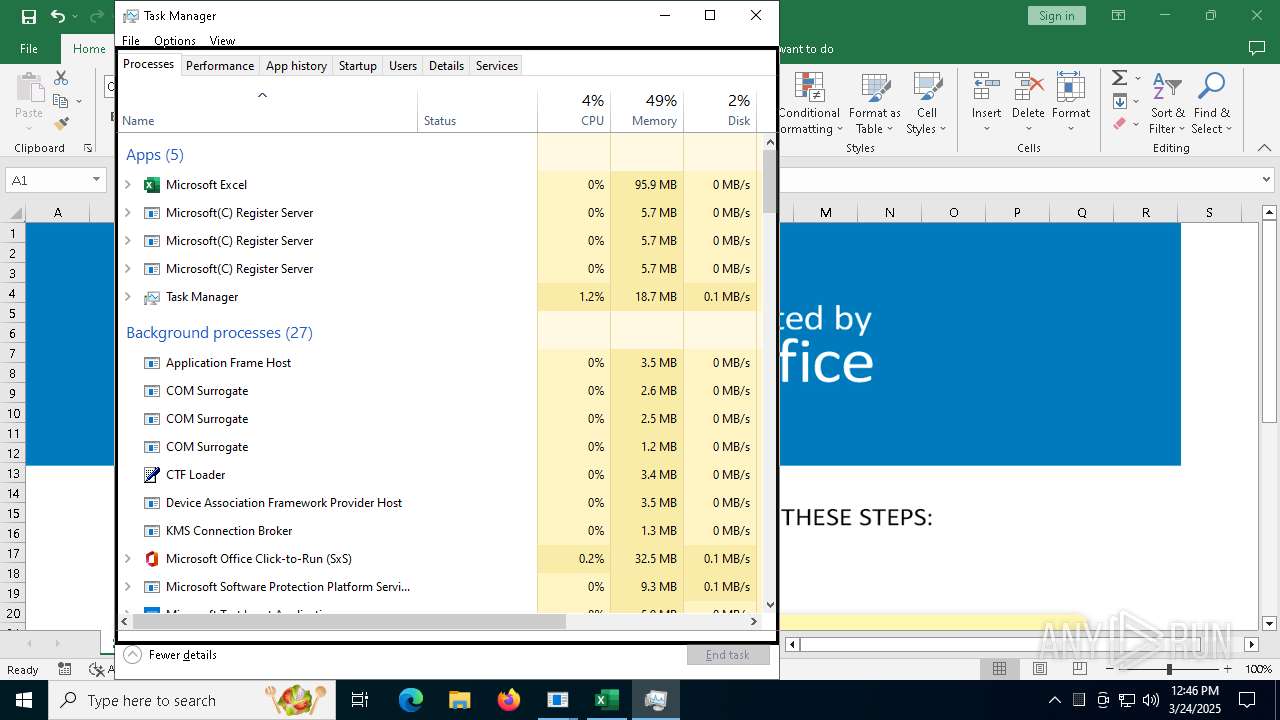
Task: Expand the Task Manager process row
Action: point(127,297)
